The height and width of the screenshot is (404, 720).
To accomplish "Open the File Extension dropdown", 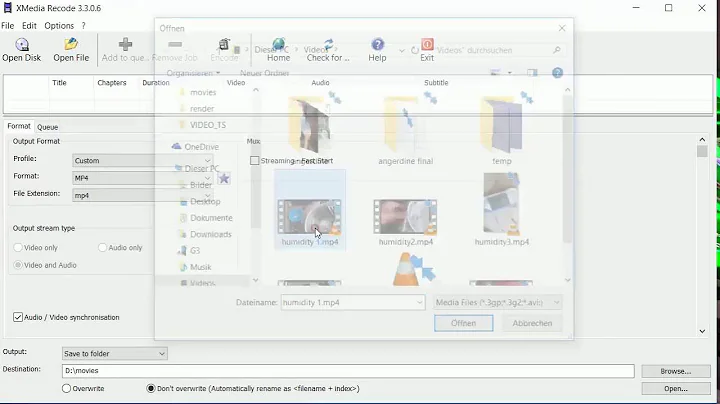I will (142, 196).
